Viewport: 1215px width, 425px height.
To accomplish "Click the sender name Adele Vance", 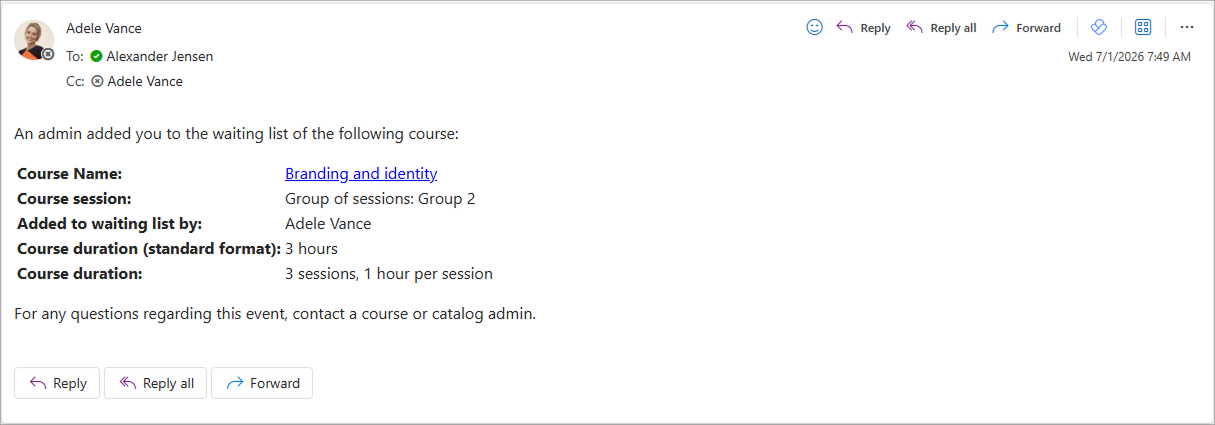I will pos(104,28).
